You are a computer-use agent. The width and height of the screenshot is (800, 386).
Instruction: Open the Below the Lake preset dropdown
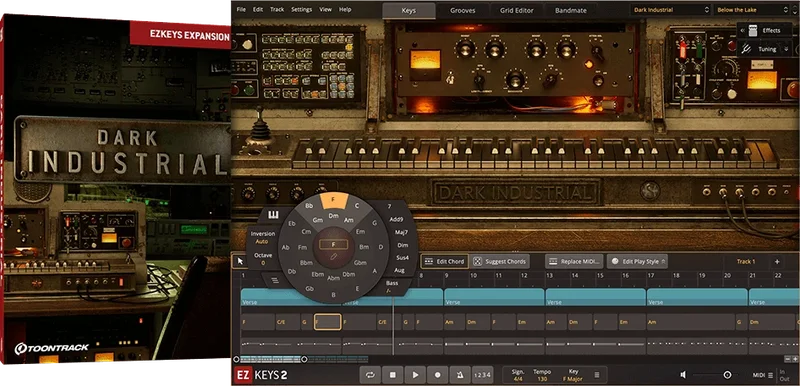[753, 10]
